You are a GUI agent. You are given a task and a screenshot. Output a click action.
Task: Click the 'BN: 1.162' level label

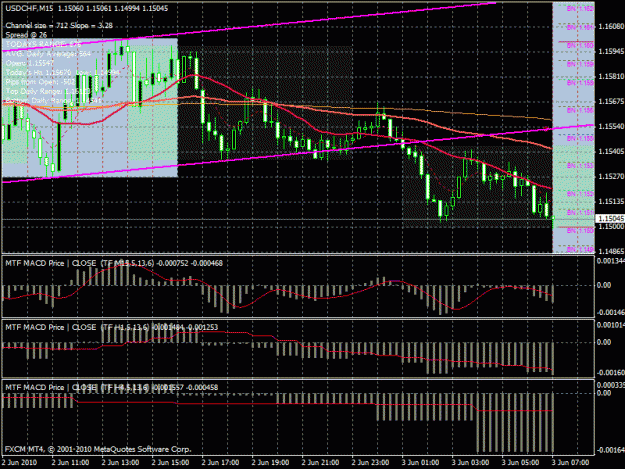[x=580, y=8]
